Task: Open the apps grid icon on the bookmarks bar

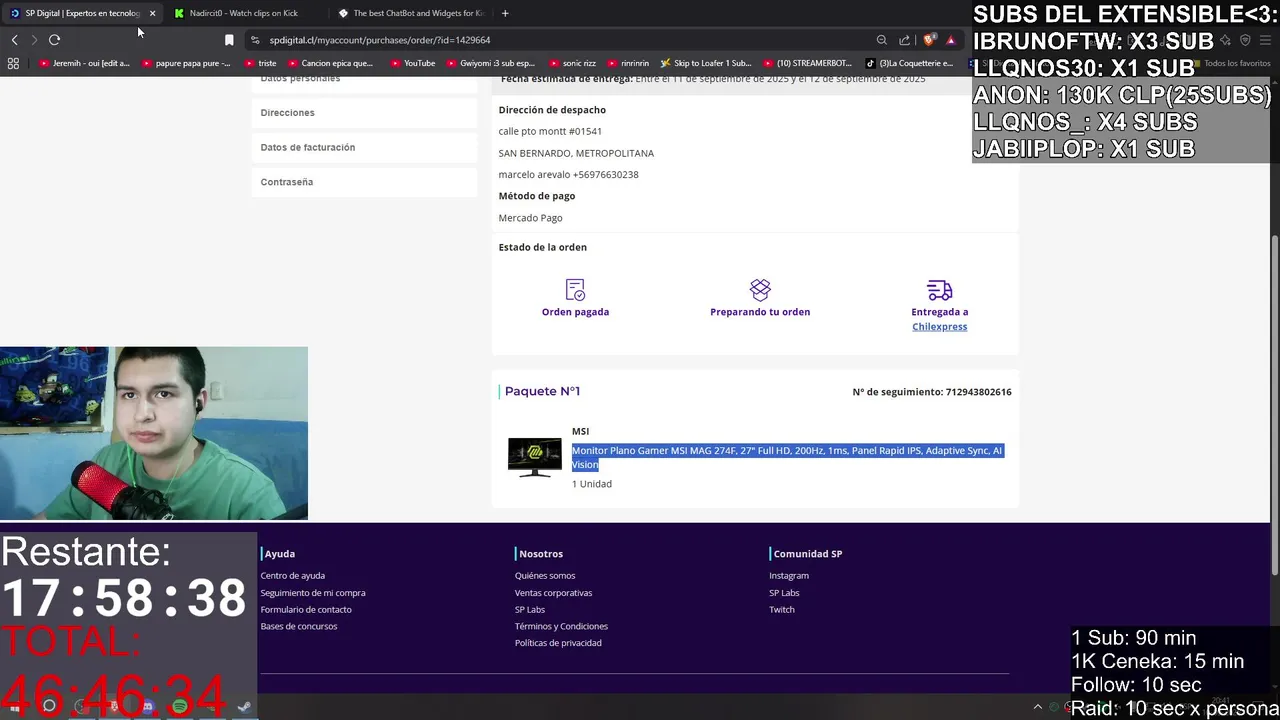Action: point(13,63)
